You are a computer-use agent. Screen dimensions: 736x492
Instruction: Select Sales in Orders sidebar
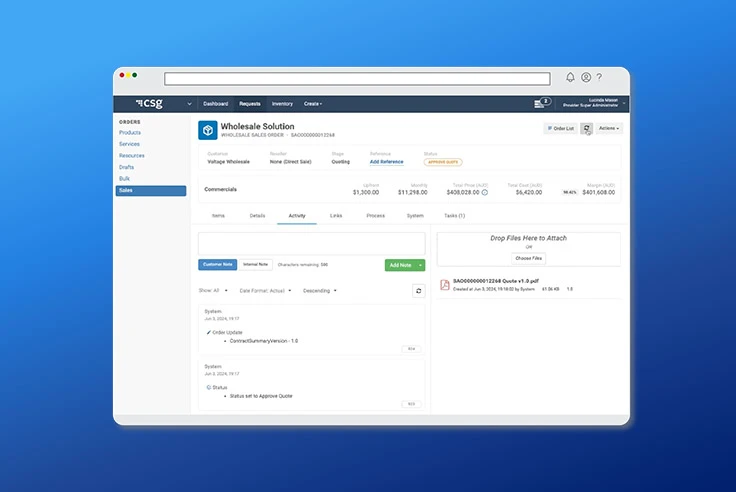click(151, 191)
